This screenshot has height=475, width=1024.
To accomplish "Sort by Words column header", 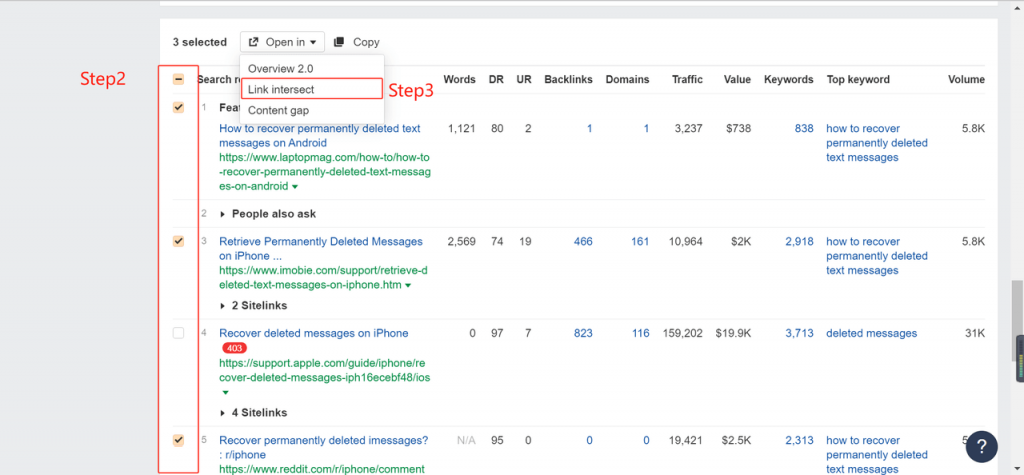I will [x=459, y=80].
